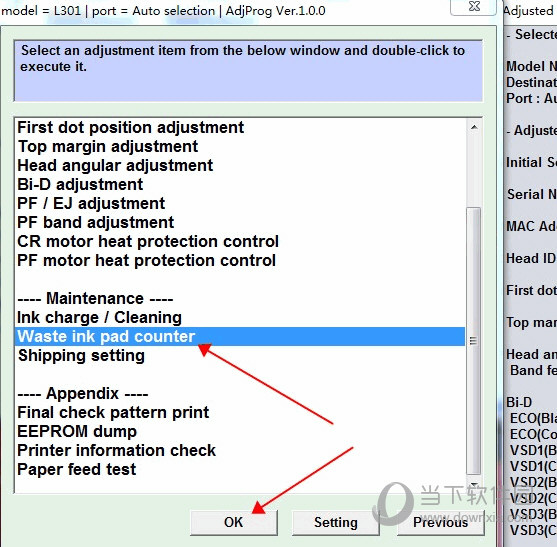This screenshot has width=557, height=547.
Task: Select Waste ink pad counter item
Action: pos(240,336)
